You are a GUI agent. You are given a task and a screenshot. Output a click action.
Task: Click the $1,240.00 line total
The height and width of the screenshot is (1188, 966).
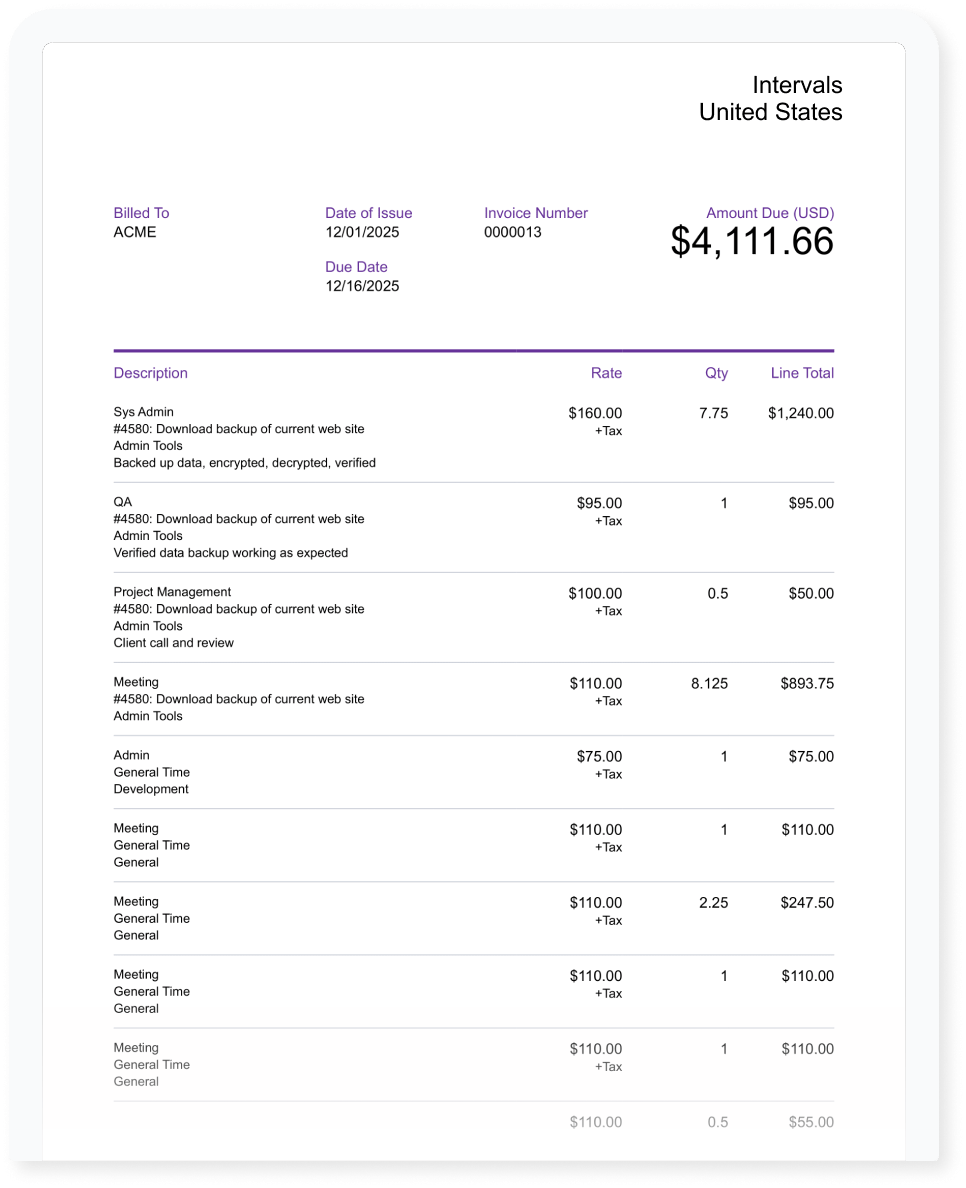(x=800, y=413)
